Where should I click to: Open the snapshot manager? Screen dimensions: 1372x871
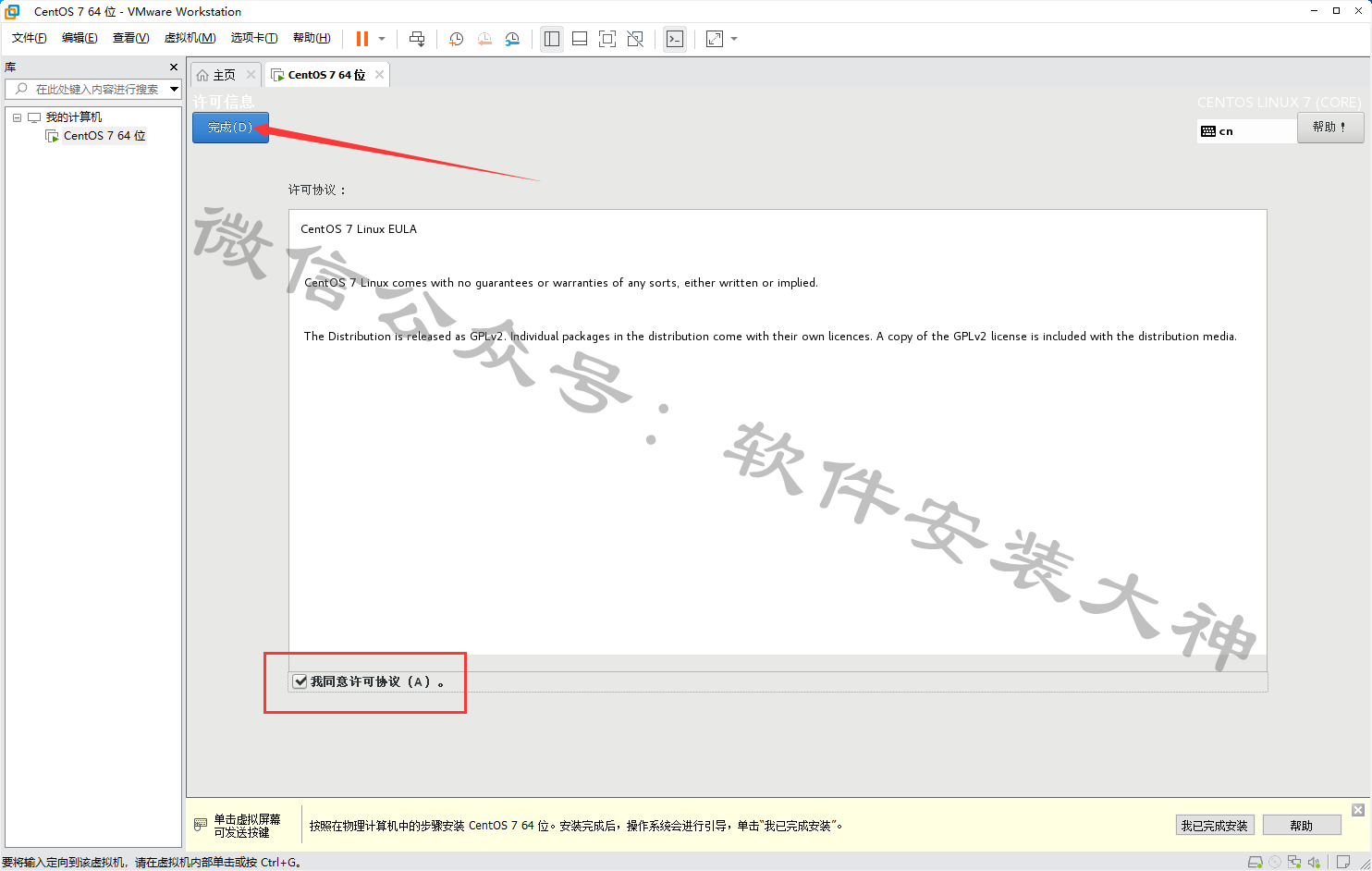pyautogui.click(x=512, y=39)
